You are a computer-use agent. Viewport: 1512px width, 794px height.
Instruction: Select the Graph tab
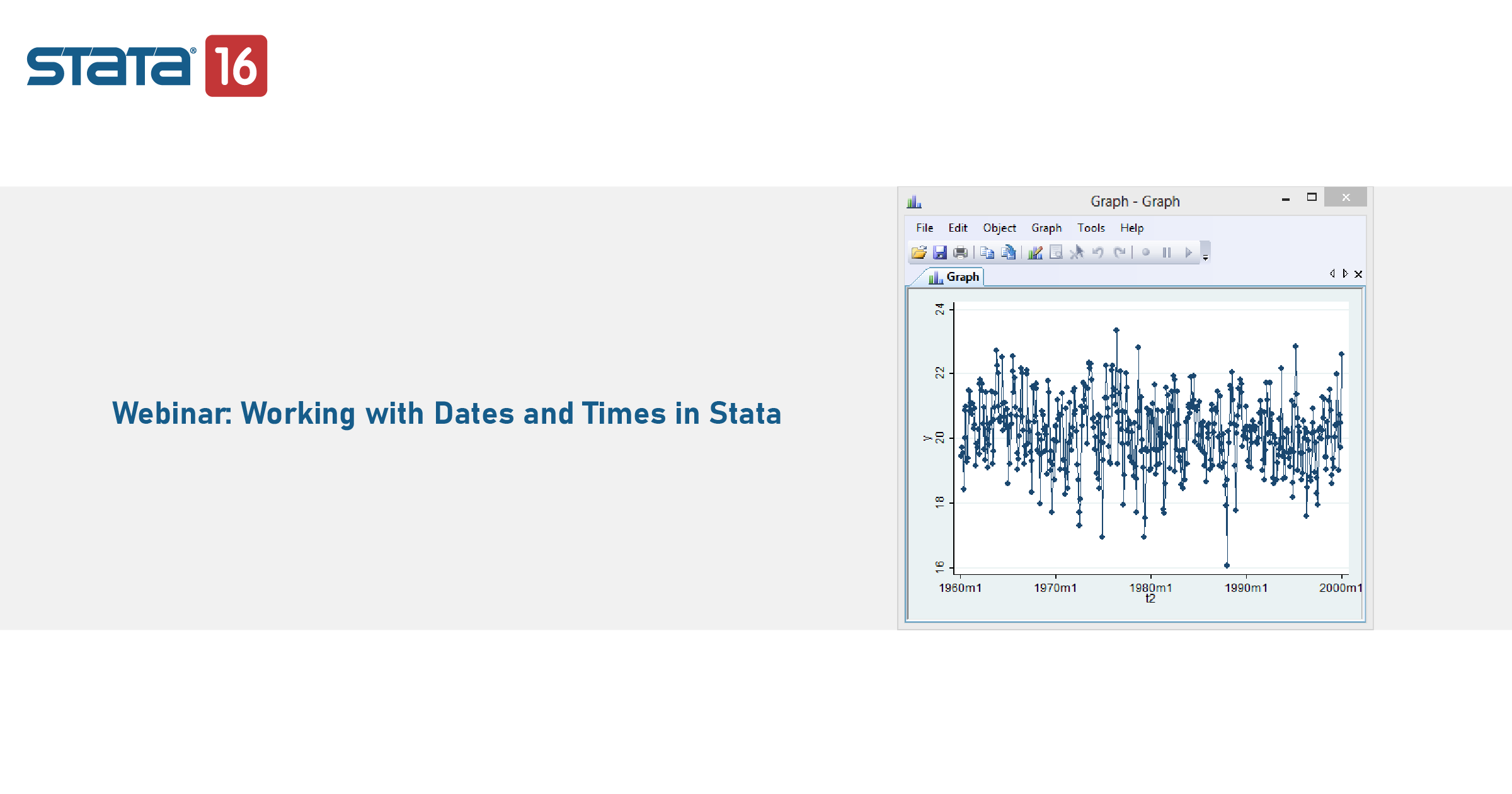(954, 277)
